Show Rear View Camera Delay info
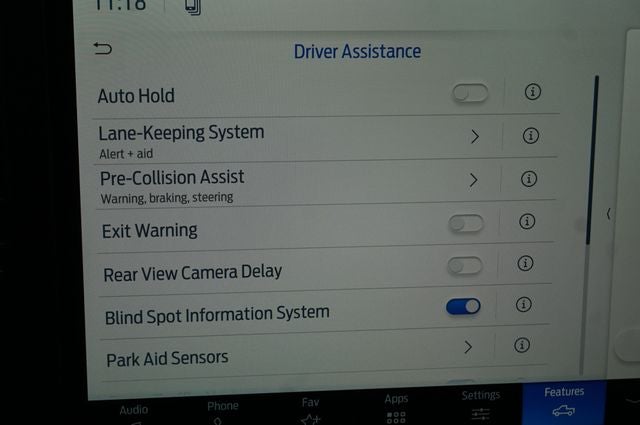The width and height of the screenshot is (640, 425). click(525, 263)
